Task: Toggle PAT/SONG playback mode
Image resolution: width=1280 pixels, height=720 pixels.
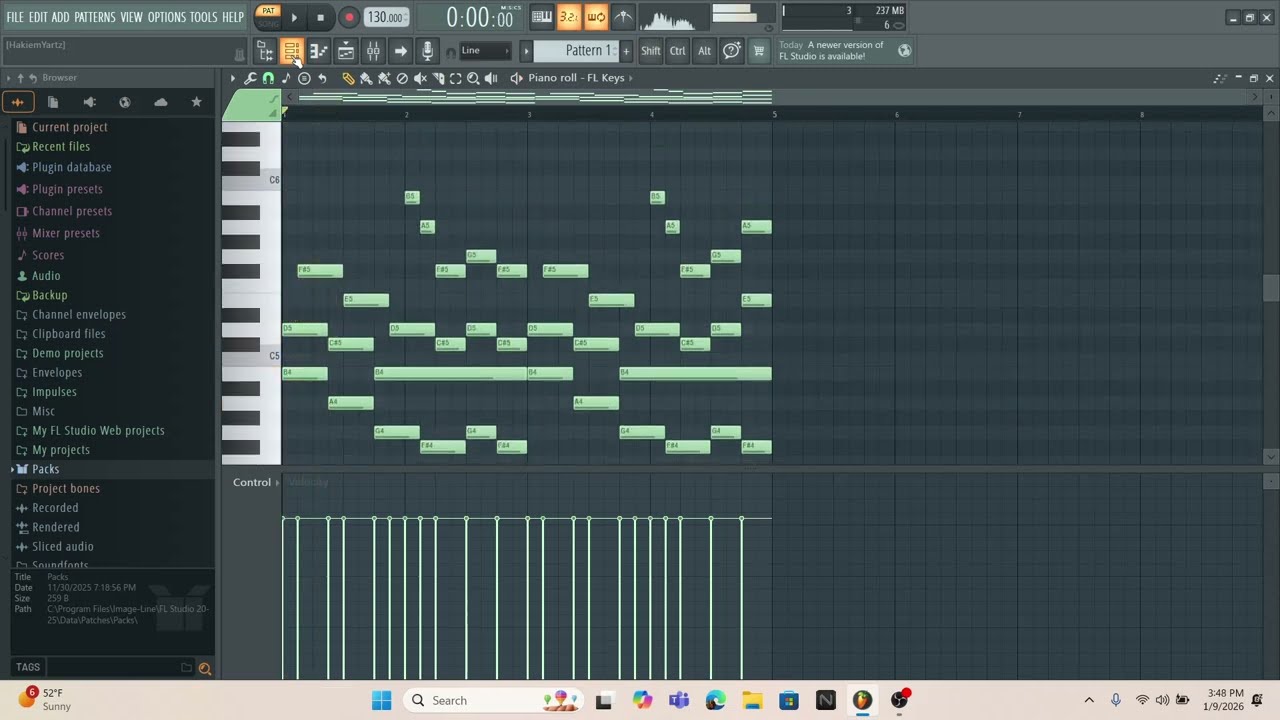Action: point(268,16)
